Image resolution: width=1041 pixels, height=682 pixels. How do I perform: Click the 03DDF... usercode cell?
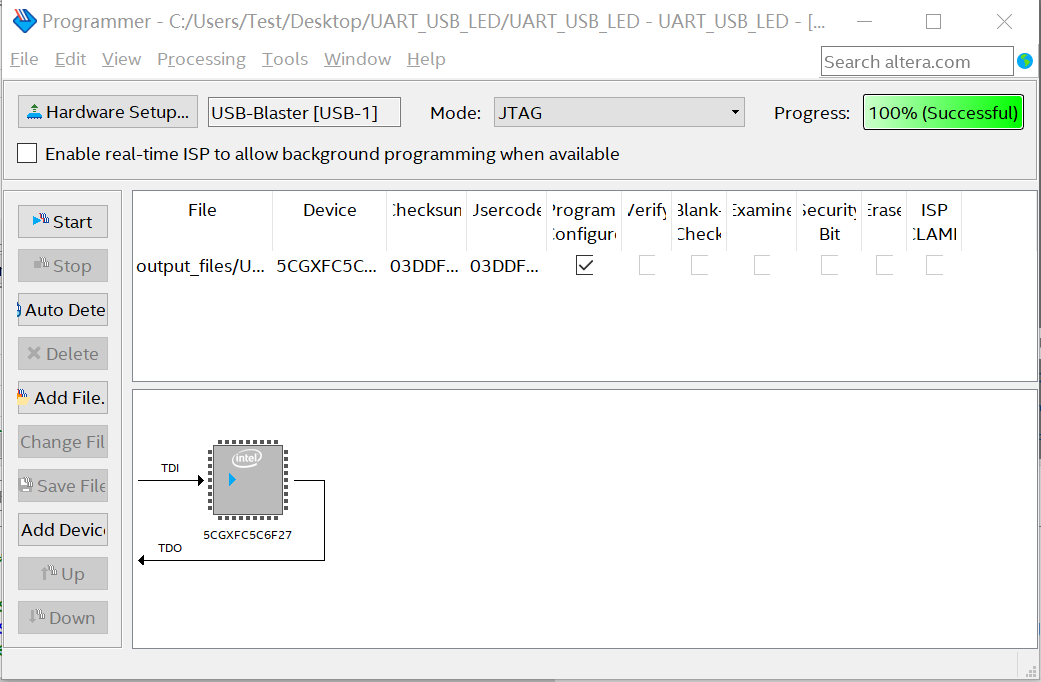(x=505, y=266)
